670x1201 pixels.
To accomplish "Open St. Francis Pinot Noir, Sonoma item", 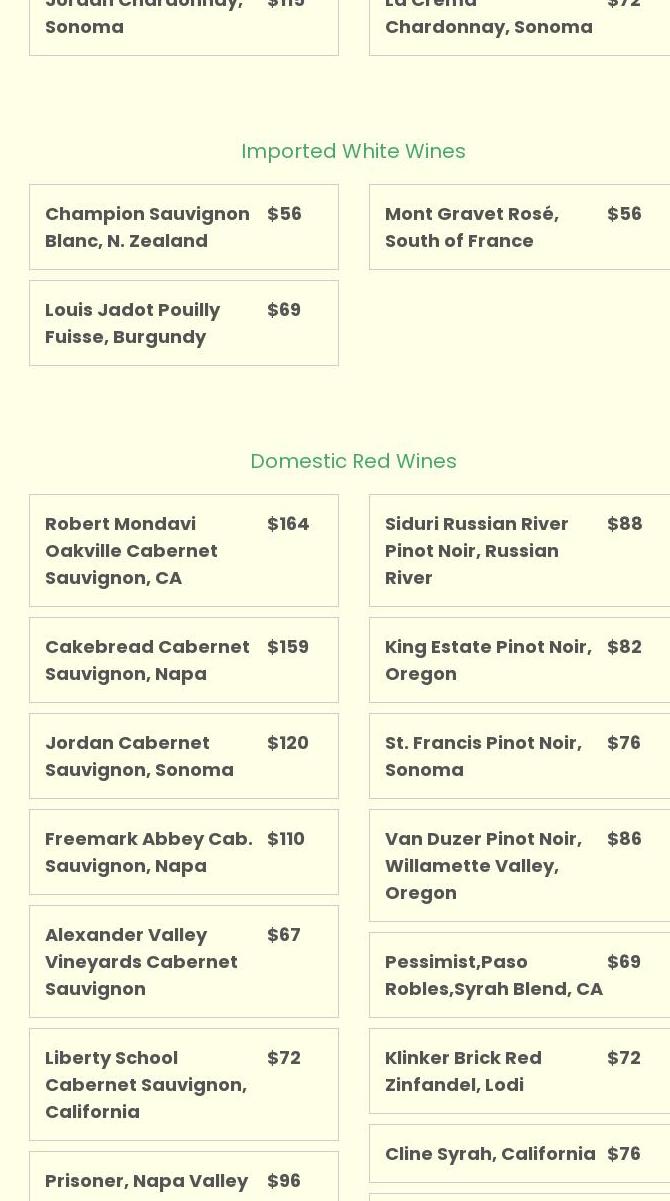I will pyautogui.click(x=520, y=756).
